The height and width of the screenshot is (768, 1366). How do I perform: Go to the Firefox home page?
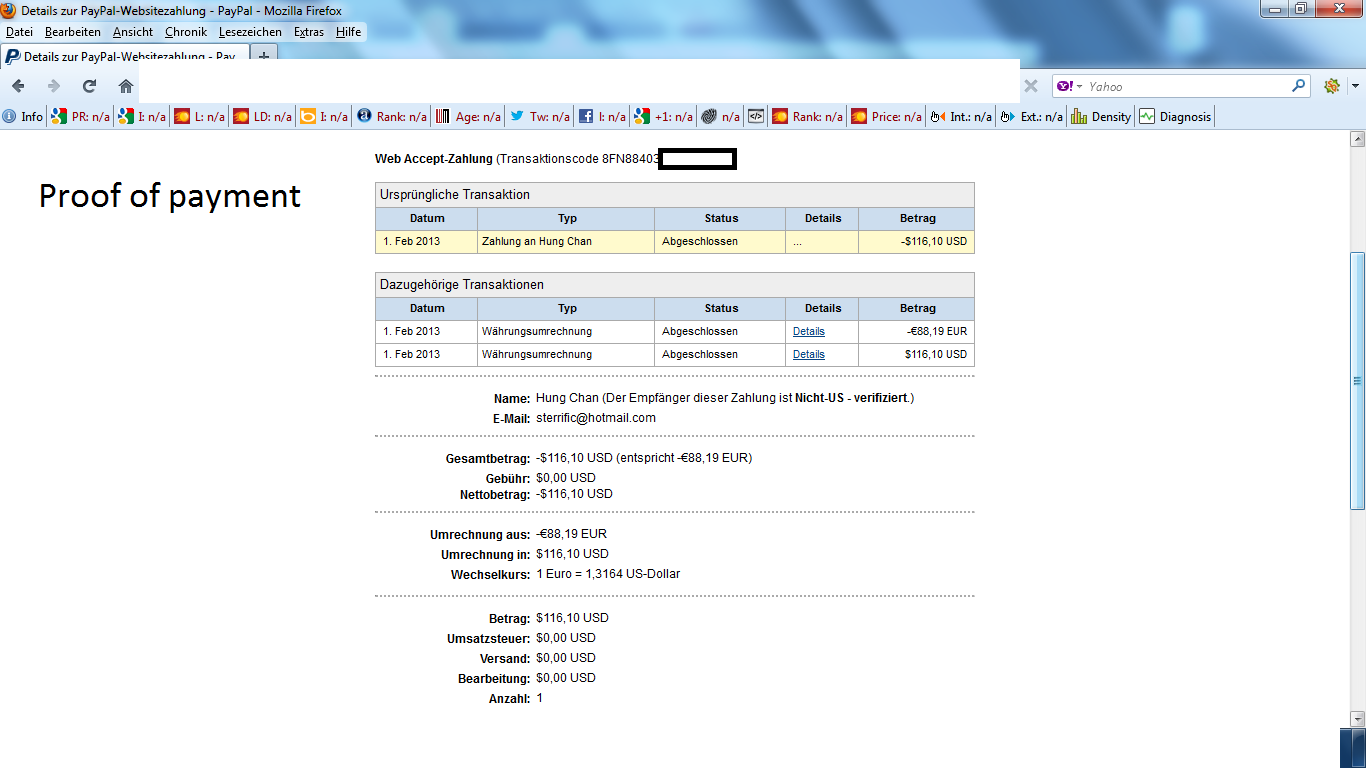point(126,86)
